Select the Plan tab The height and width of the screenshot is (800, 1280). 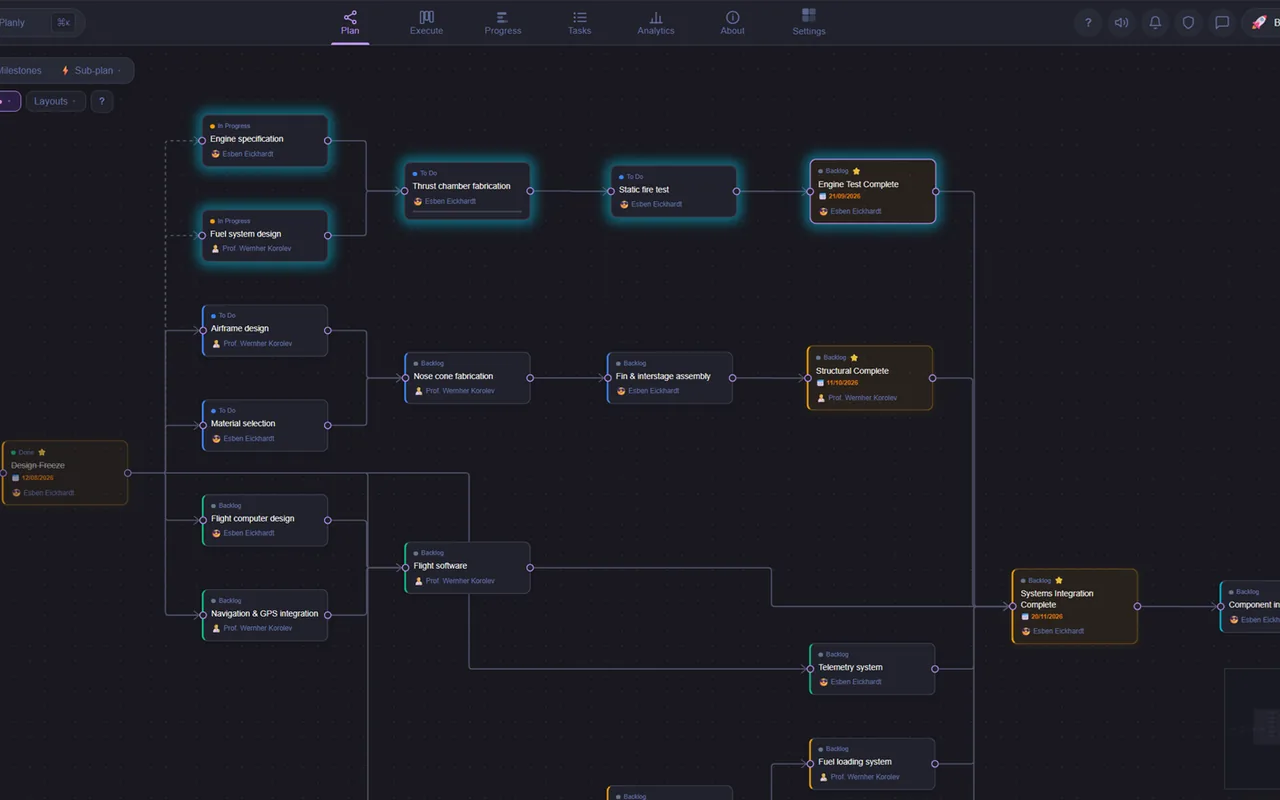[350, 23]
